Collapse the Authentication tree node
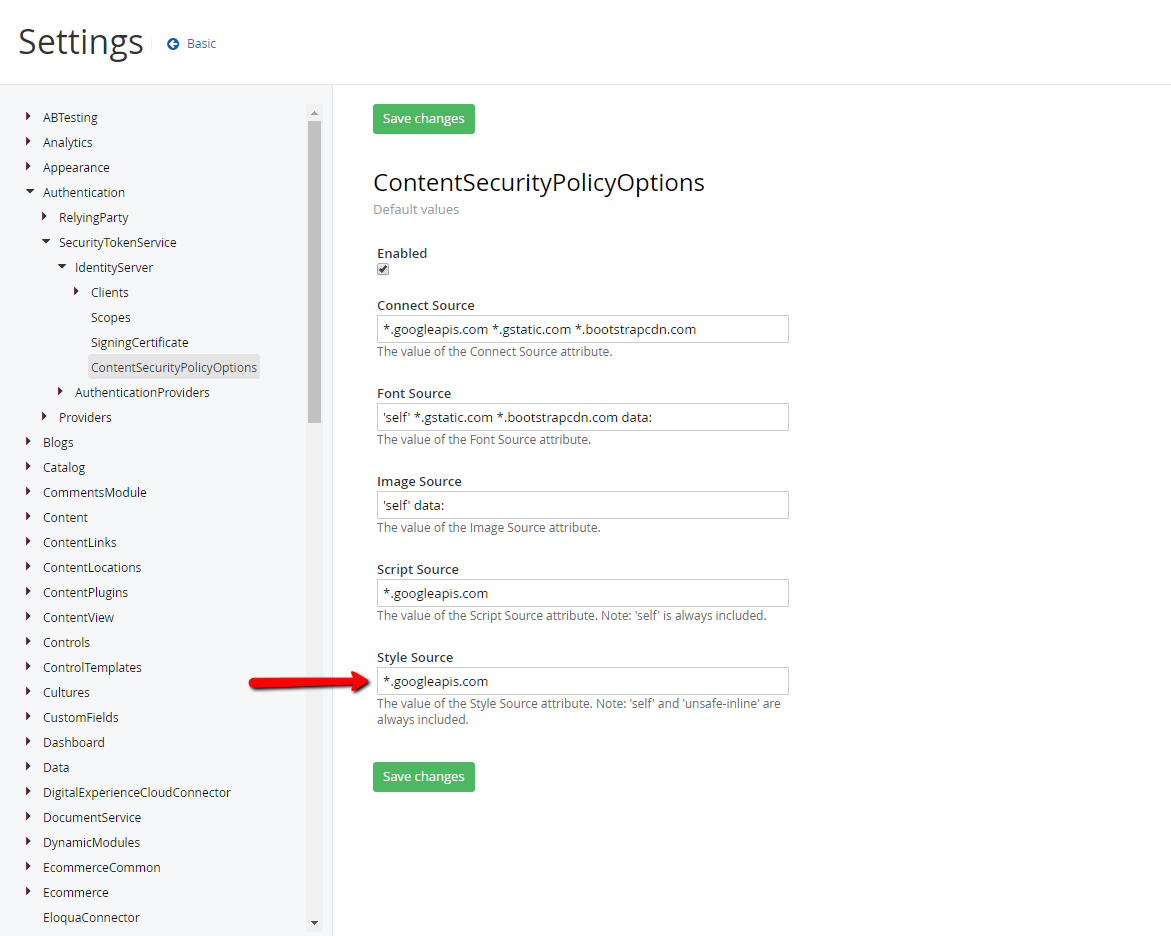This screenshot has height=936, width=1171. tap(30, 192)
